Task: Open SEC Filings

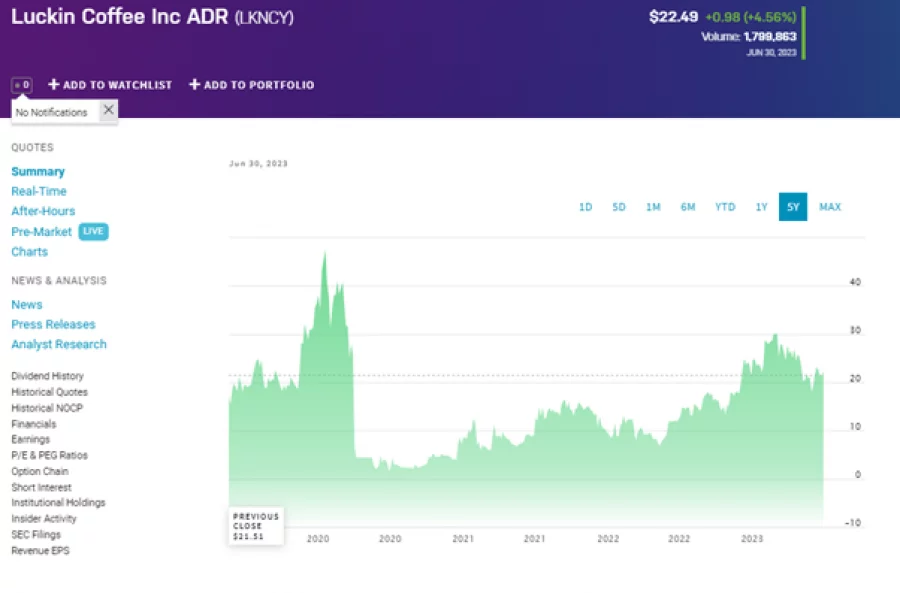Action: pos(36,534)
